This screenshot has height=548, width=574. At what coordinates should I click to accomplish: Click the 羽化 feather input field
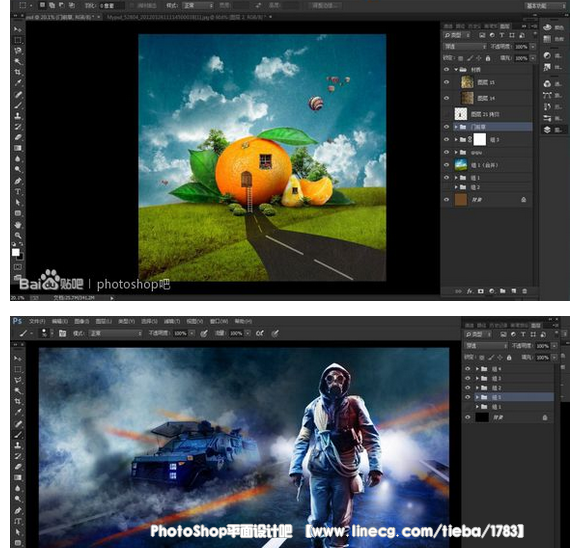(x=111, y=5)
